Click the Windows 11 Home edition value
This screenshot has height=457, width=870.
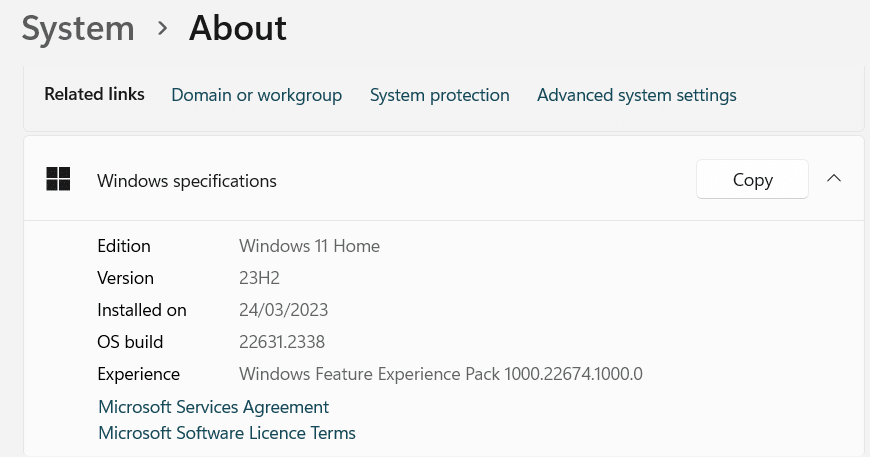tap(309, 246)
